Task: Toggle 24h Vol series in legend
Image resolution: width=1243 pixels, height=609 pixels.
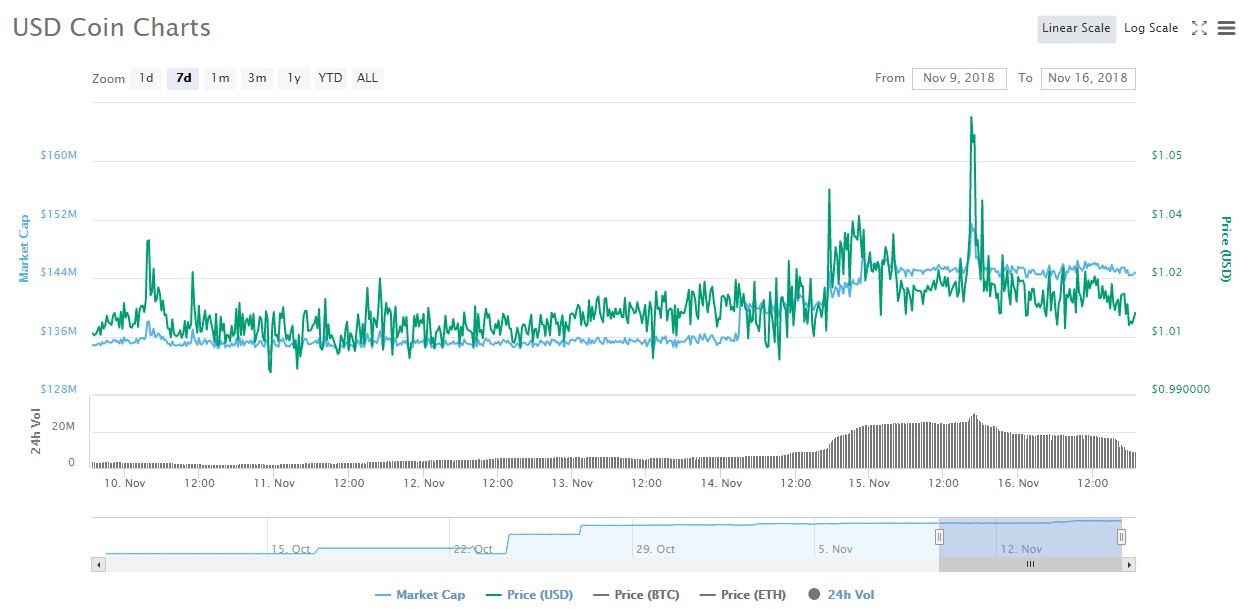Action: [x=841, y=595]
